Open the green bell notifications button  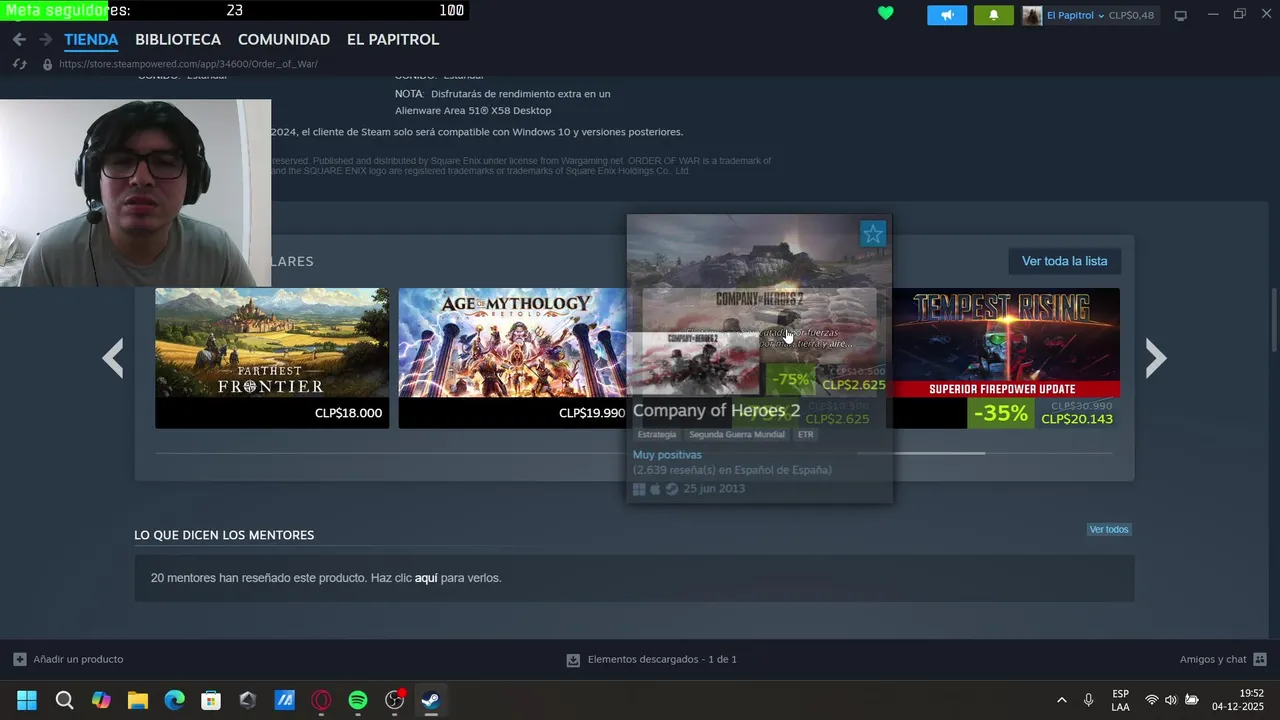(993, 15)
